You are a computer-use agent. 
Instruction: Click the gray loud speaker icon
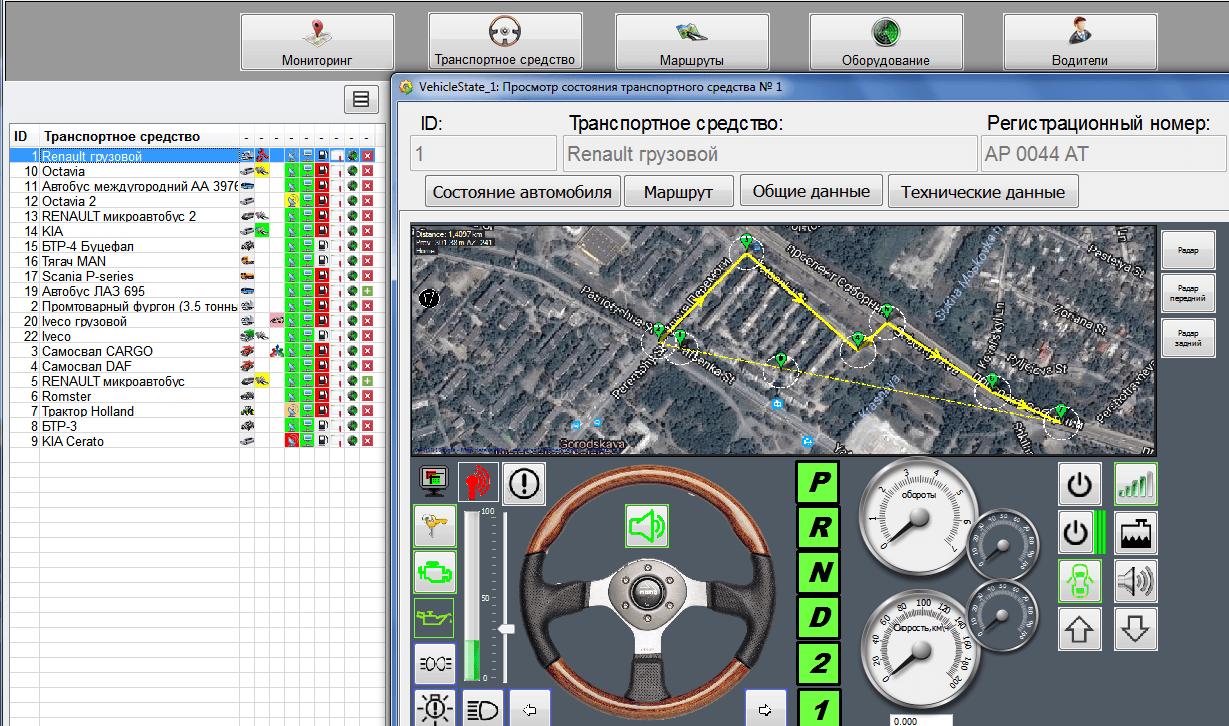[x=1136, y=580]
